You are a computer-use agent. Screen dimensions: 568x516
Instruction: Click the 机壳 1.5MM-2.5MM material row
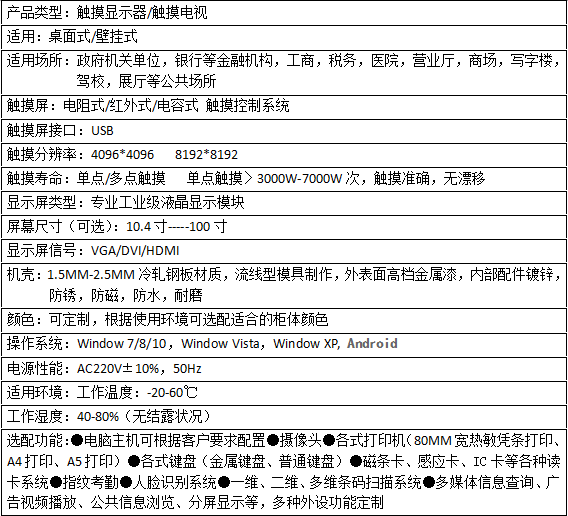284,285
